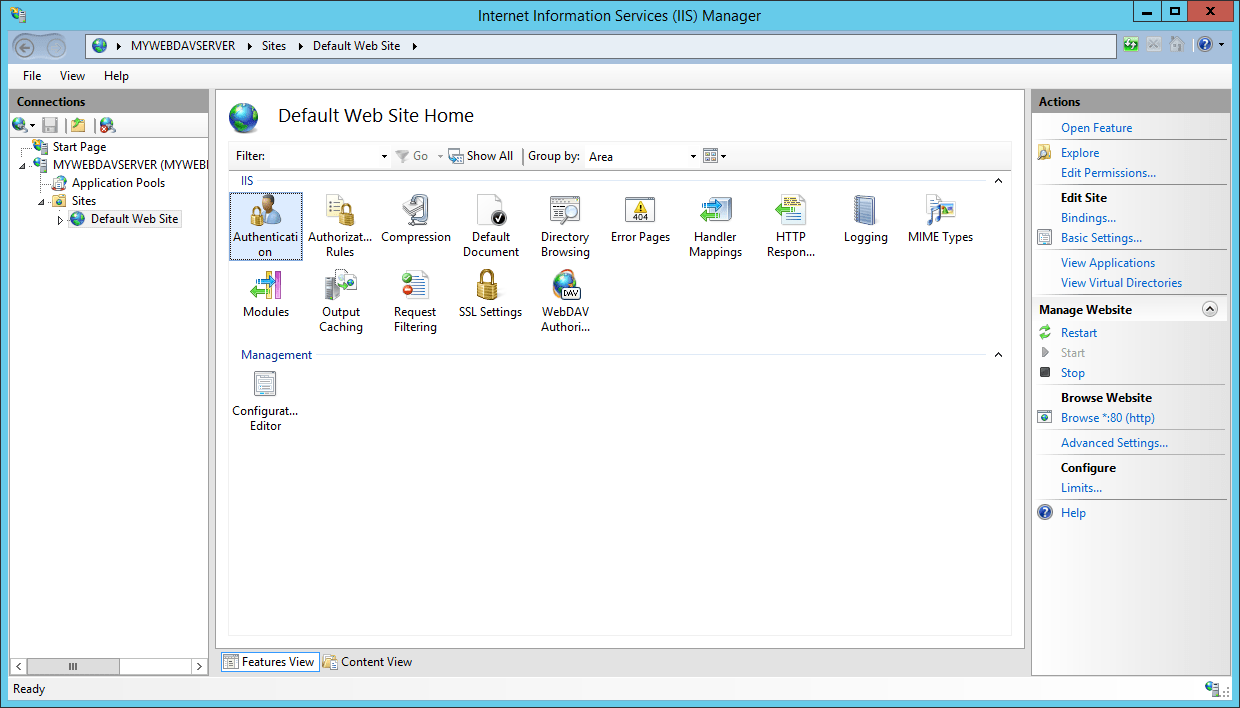1240x708 pixels.
Task: Open Directory Browsing feature
Action: [565, 226]
